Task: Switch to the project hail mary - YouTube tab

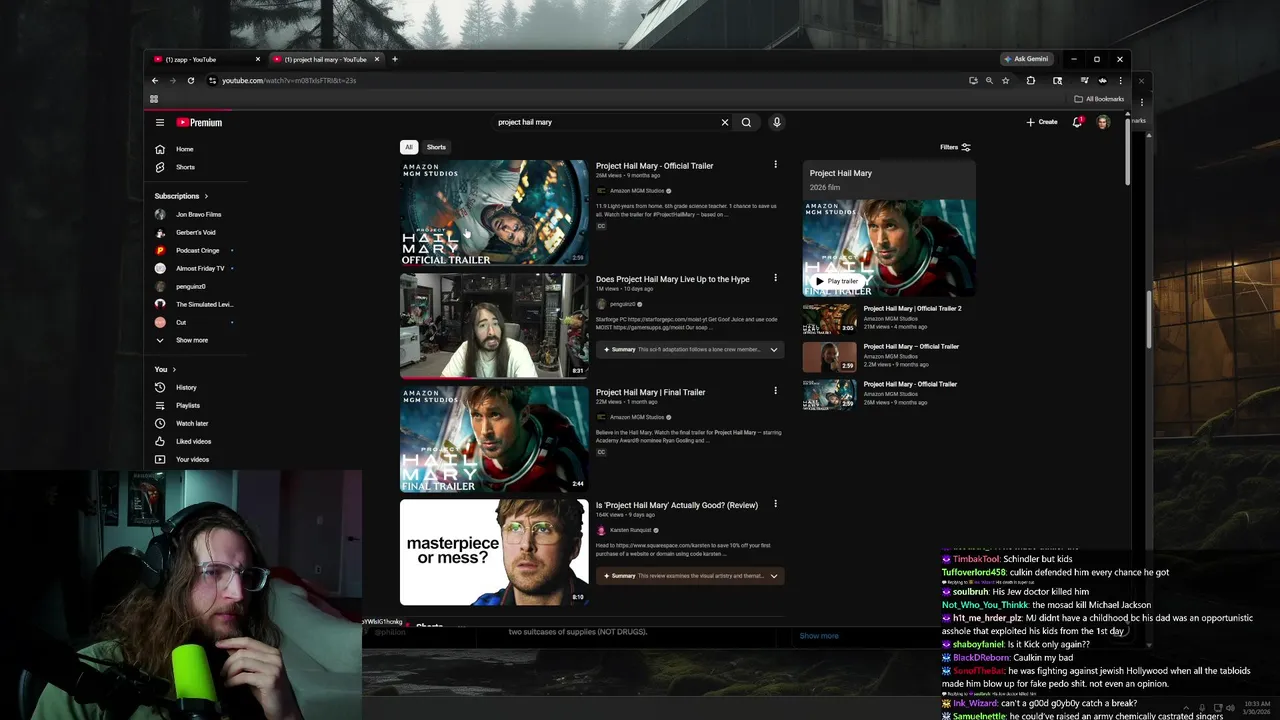Action: pyautogui.click(x=325, y=59)
